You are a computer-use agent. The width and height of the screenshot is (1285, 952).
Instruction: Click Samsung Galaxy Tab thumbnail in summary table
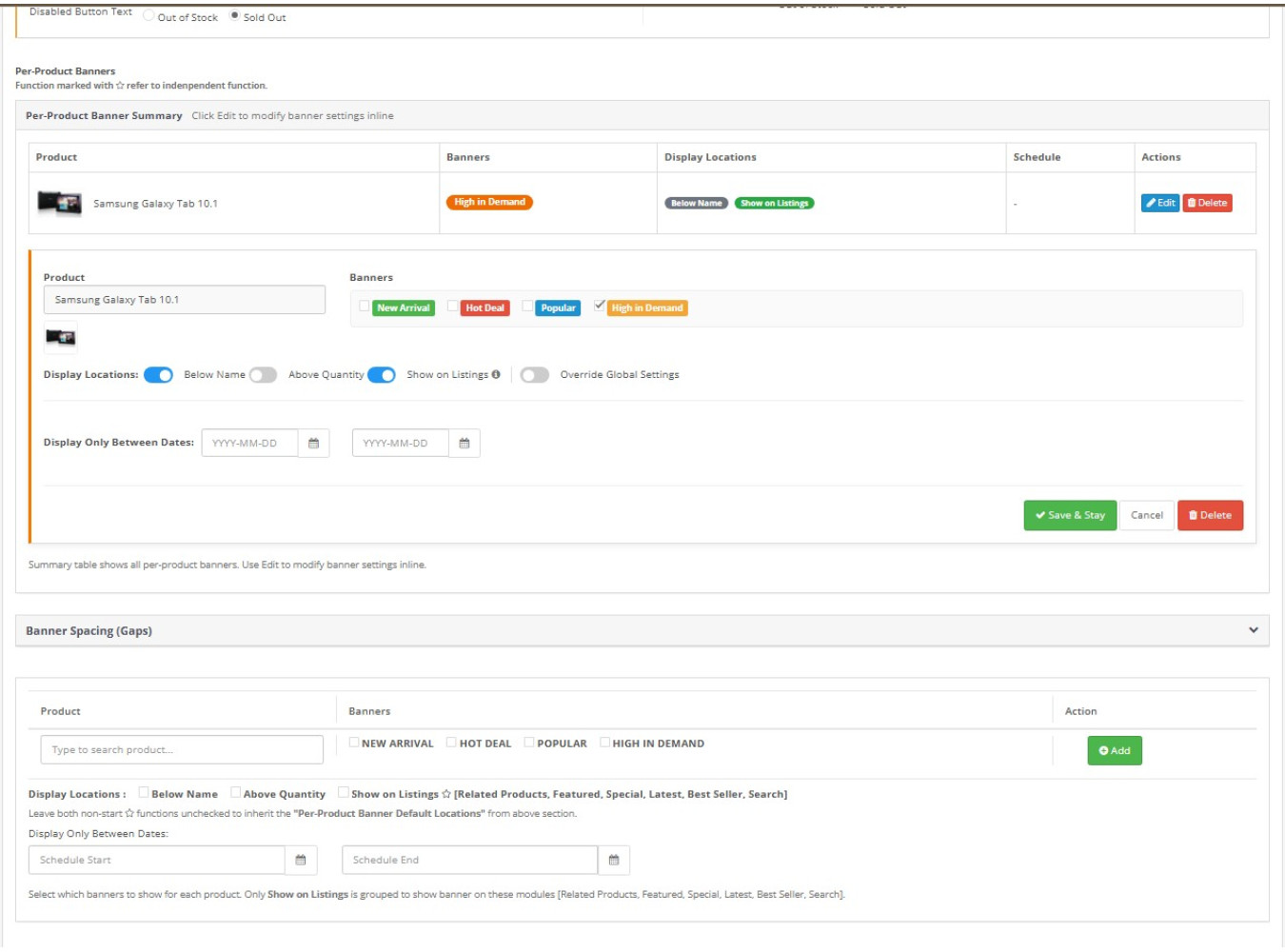[59, 203]
